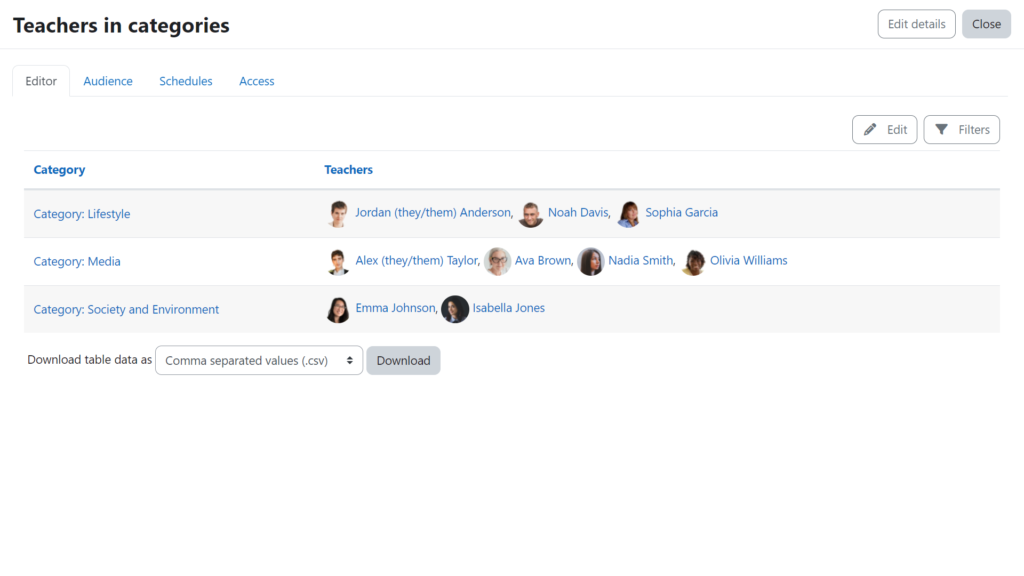Open the download format dropdown
This screenshot has height=576, width=1024.
point(259,361)
